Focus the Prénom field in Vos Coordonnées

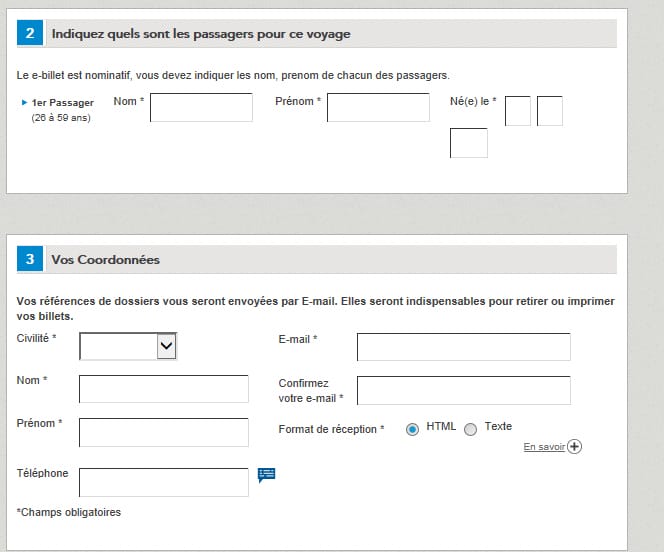[x=164, y=433]
